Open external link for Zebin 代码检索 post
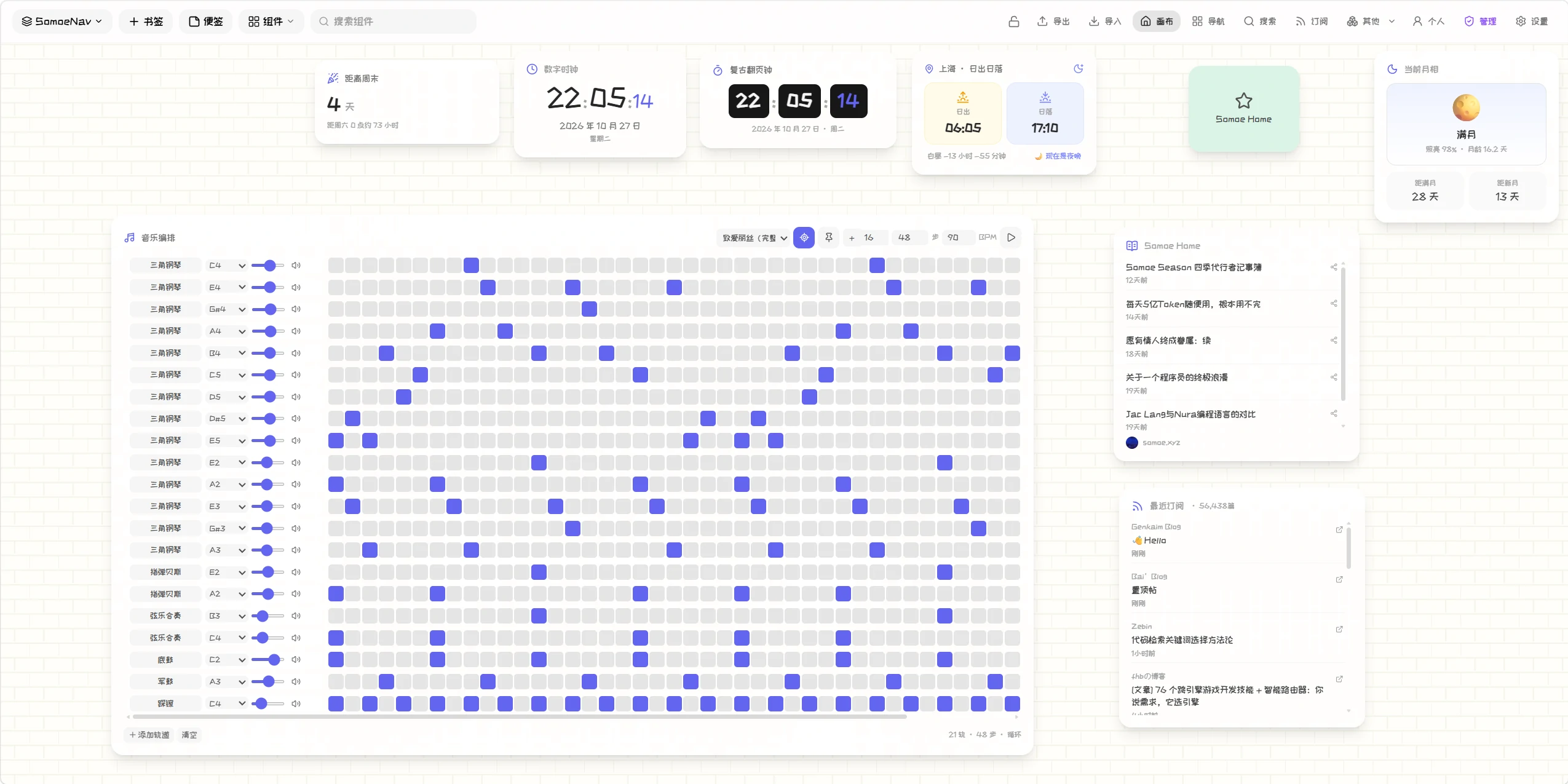The image size is (1568, 784). coord(1339,630)
